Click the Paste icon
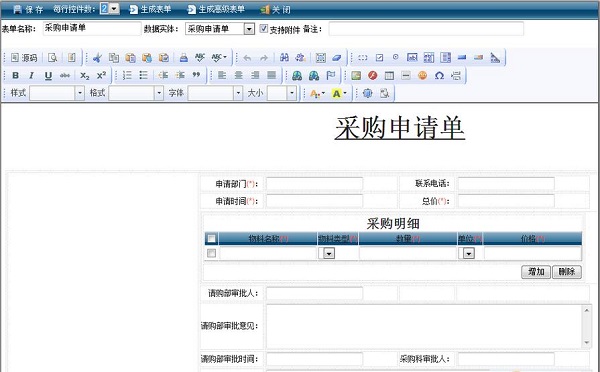 pos(130,58)
